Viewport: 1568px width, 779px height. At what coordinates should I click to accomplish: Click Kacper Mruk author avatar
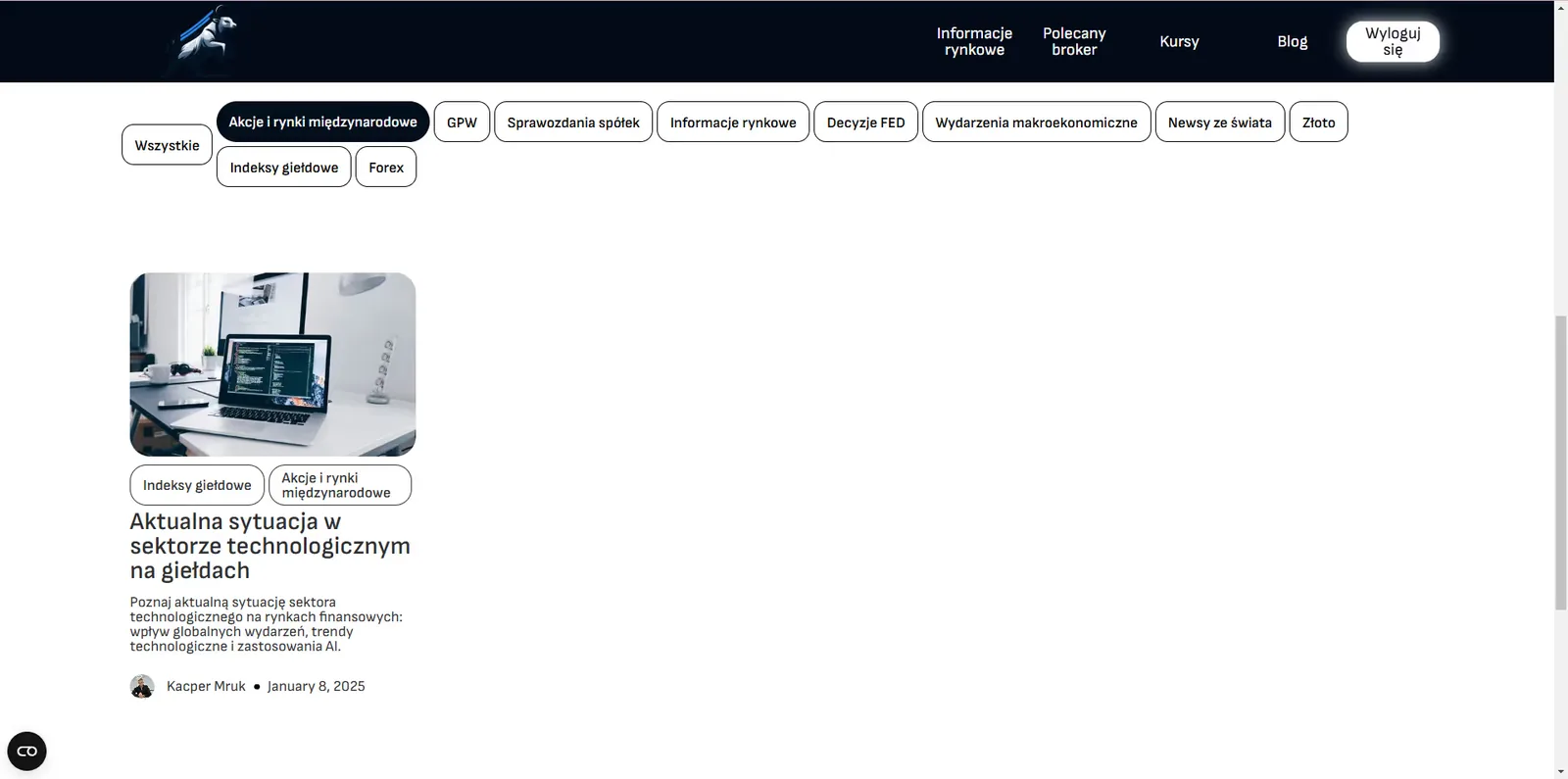coord(142,686)
